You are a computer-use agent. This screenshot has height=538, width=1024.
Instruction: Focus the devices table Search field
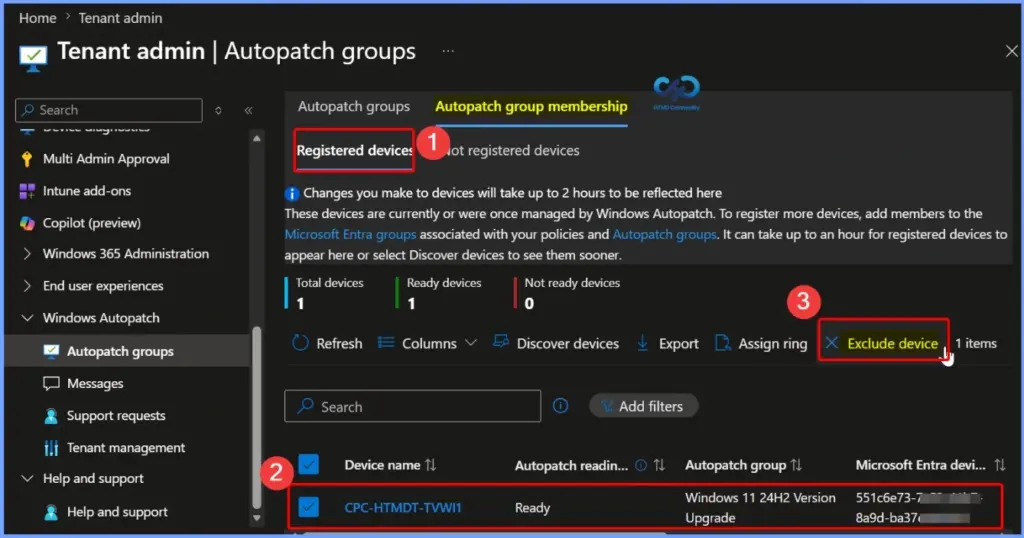point(413,406)
